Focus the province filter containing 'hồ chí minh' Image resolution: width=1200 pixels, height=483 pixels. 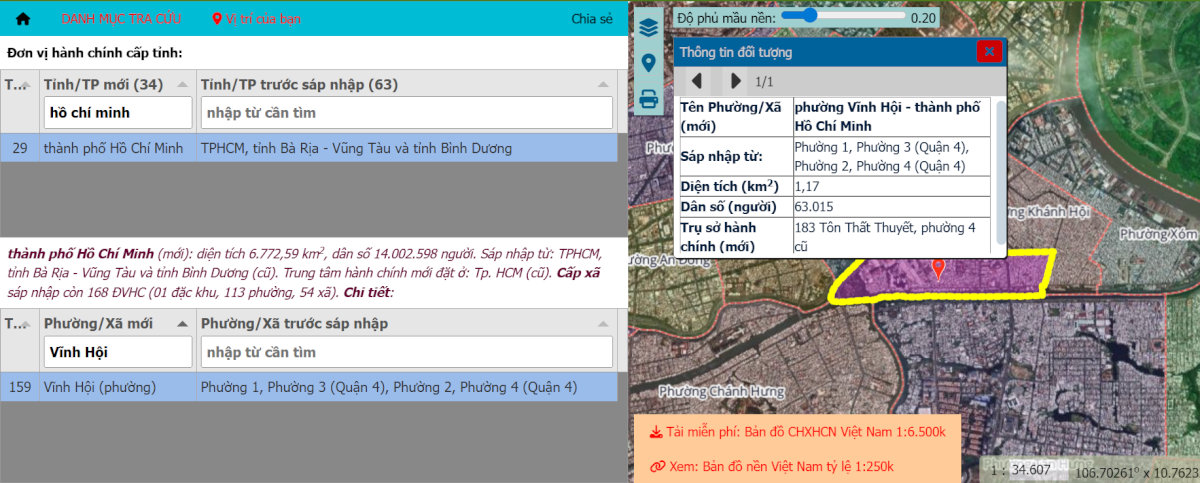118,112
